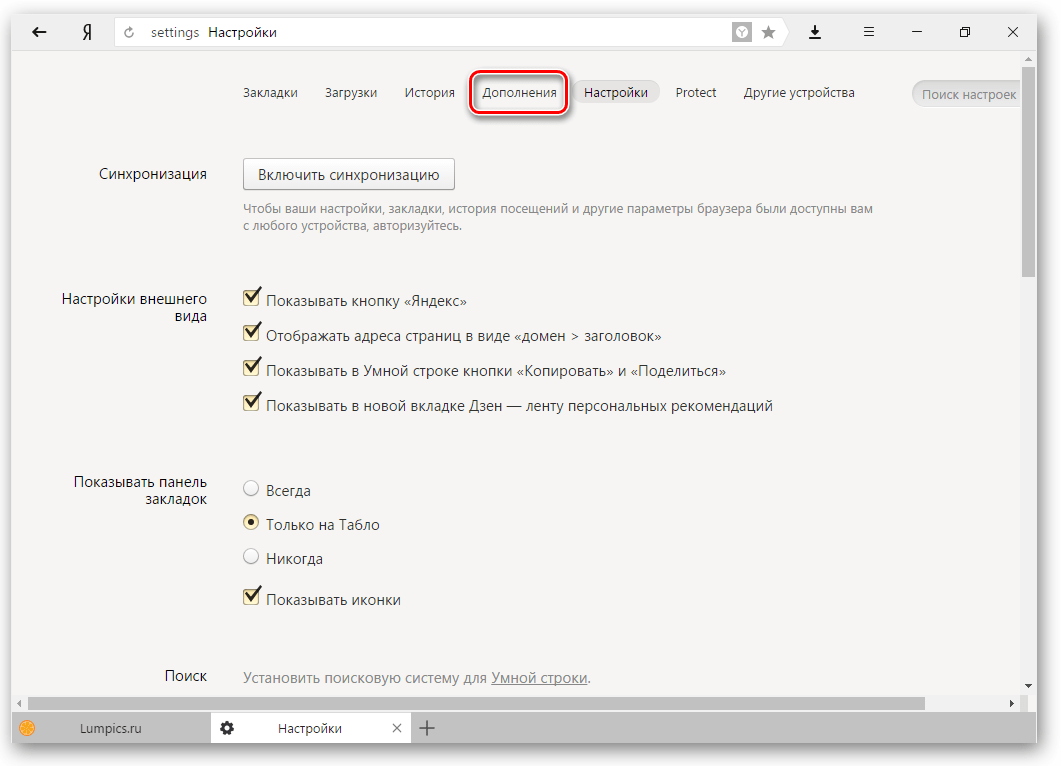Close the Настройки tab with its X

click(x=397, y=728)
